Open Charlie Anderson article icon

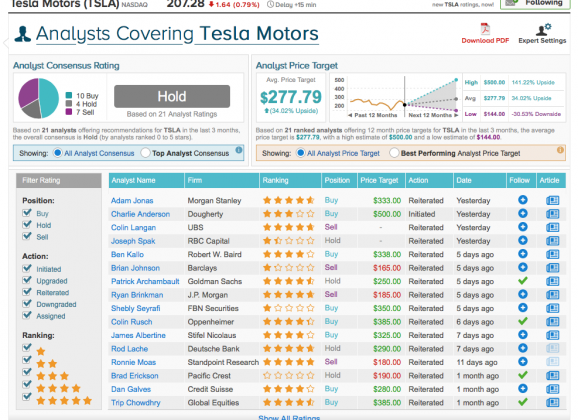click(x=552, y=214)
